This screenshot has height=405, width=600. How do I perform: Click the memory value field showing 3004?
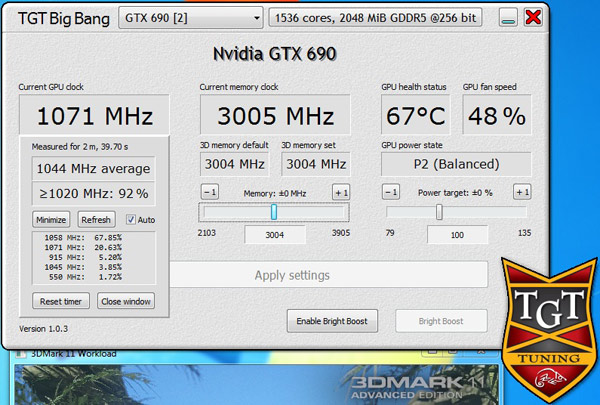pyautogui.click(x=274, y=235)
